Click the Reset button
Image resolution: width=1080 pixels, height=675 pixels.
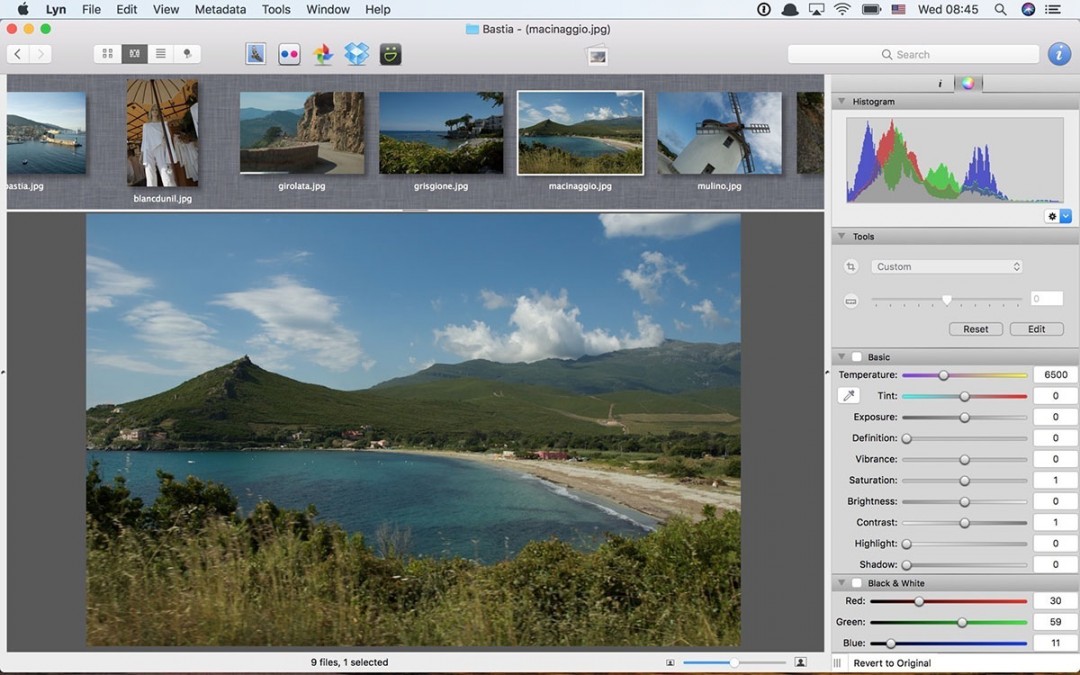point(975,329)
